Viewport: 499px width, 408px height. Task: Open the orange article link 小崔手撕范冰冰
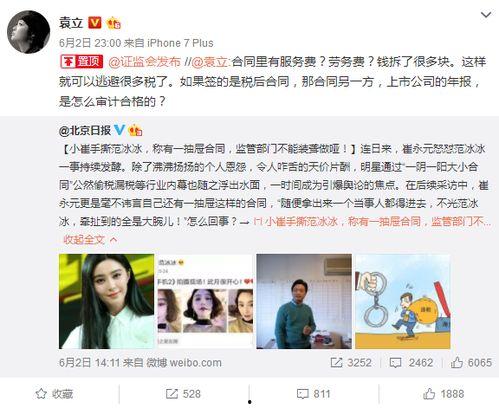(x=372, y=221)
